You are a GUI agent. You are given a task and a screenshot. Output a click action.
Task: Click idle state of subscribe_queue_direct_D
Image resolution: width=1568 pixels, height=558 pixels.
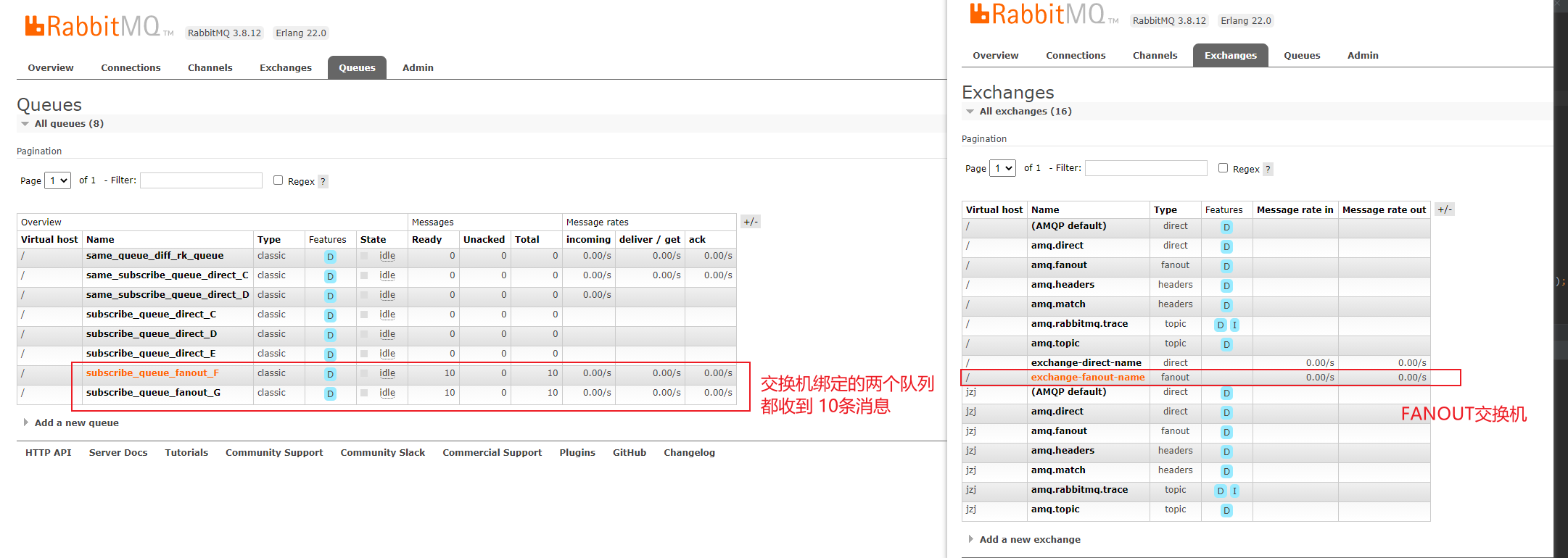point(387,334)
